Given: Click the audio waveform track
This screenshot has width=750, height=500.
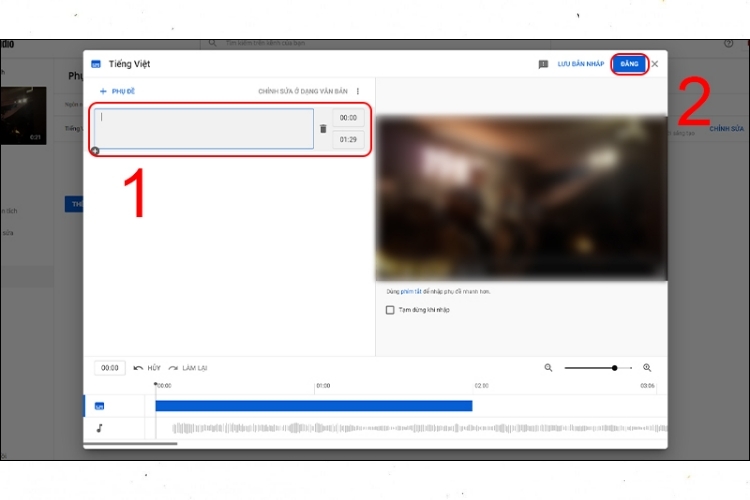Looking at the screenshot, I should tap(419, 428).
